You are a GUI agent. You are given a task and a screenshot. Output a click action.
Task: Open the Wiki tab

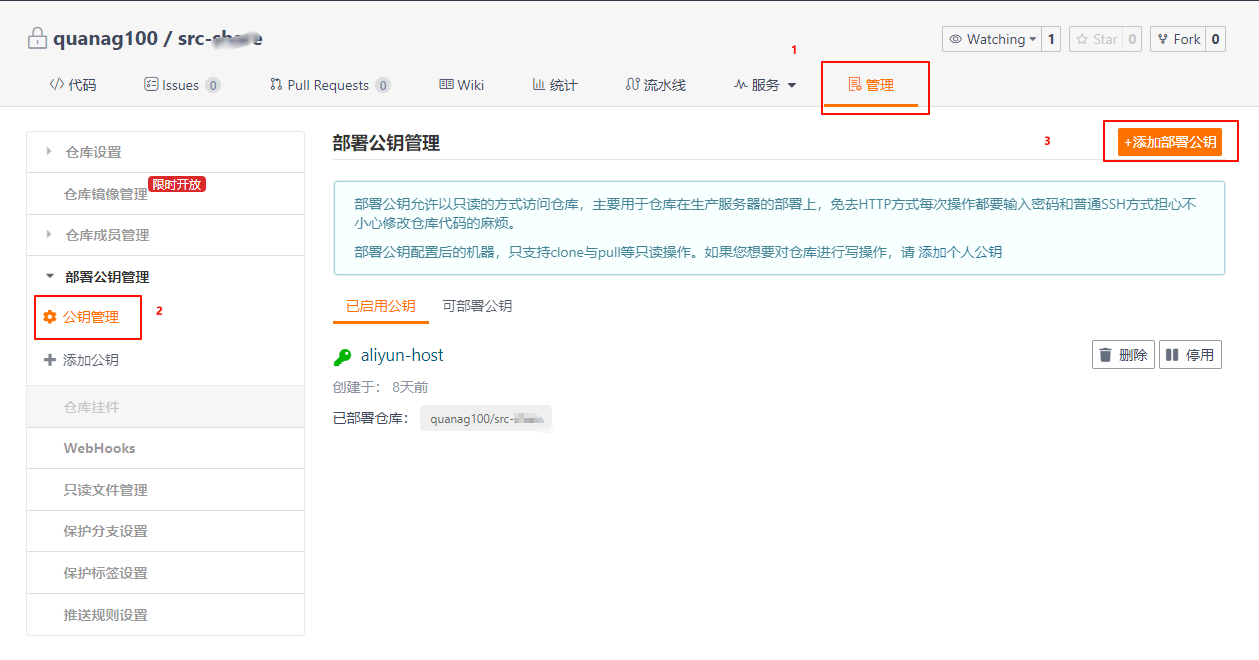pyautogui.click(x=462, y=85)
